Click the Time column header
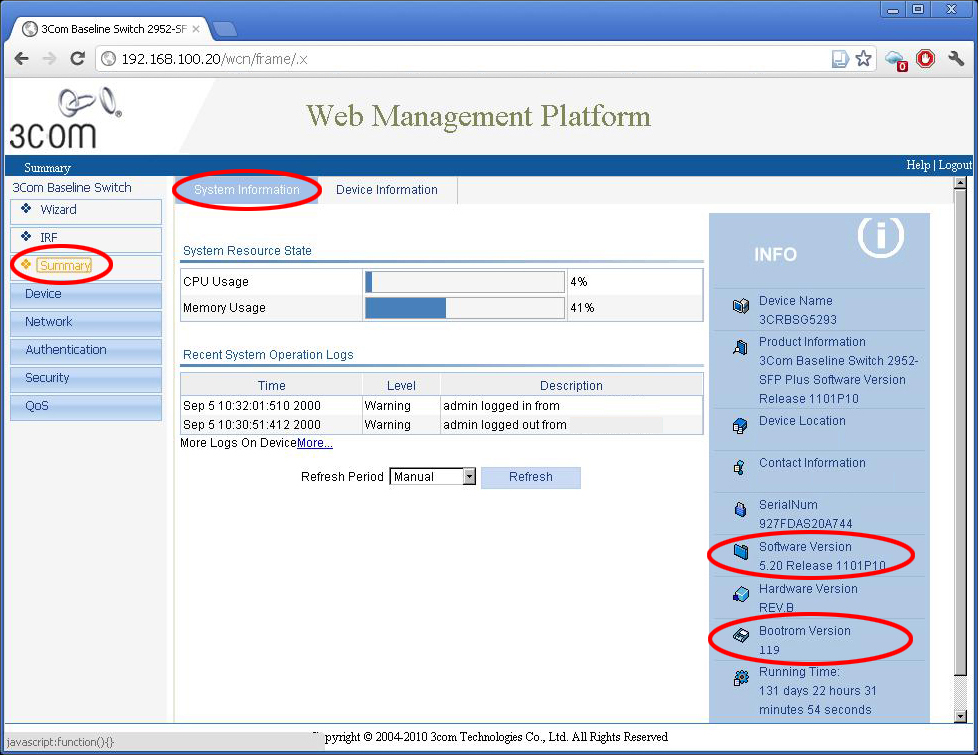Viewport: 978px width, 755px height. [271, 386]
